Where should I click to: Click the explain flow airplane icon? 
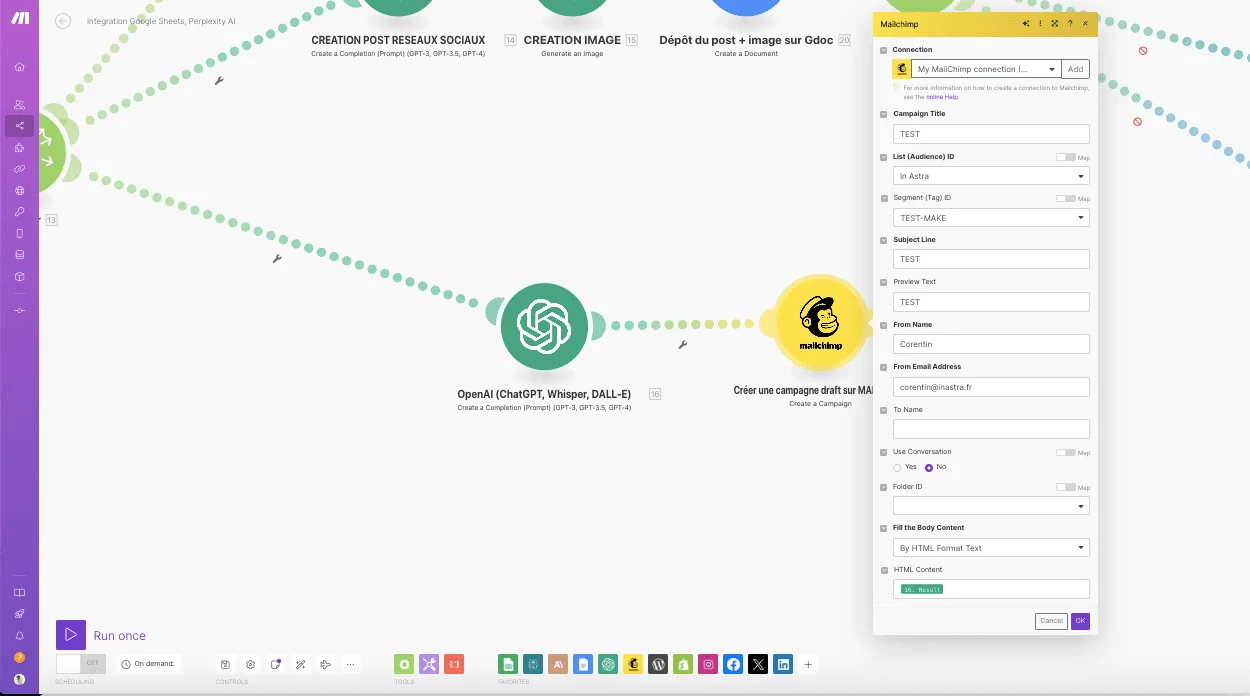pyautogui.click(x=325, y=664)
